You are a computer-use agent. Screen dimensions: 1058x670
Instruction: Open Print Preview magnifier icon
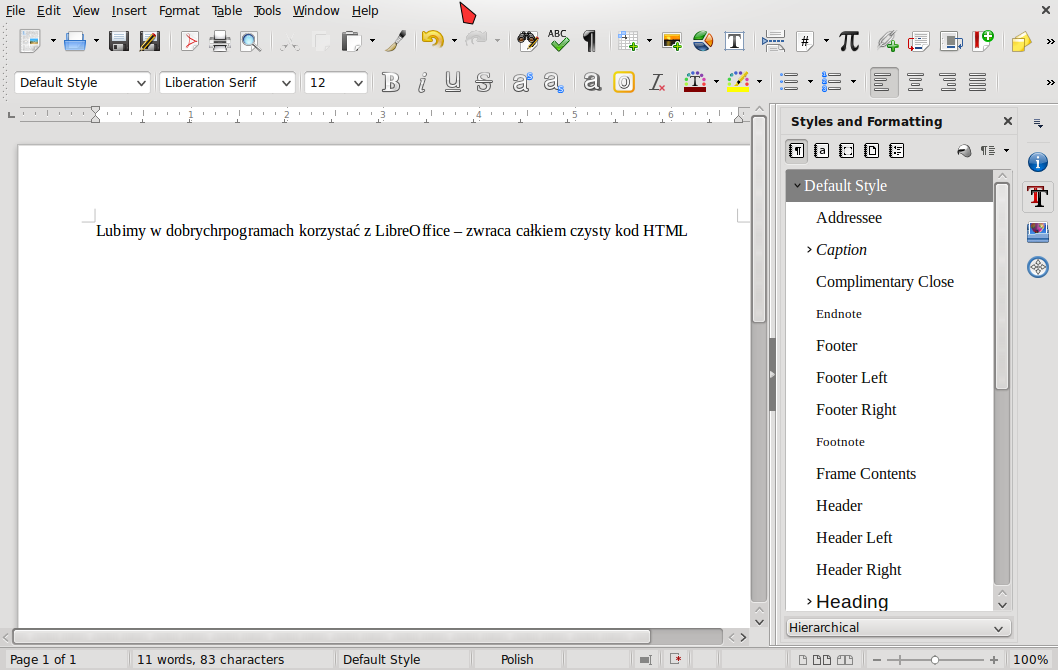coord(250,41)
